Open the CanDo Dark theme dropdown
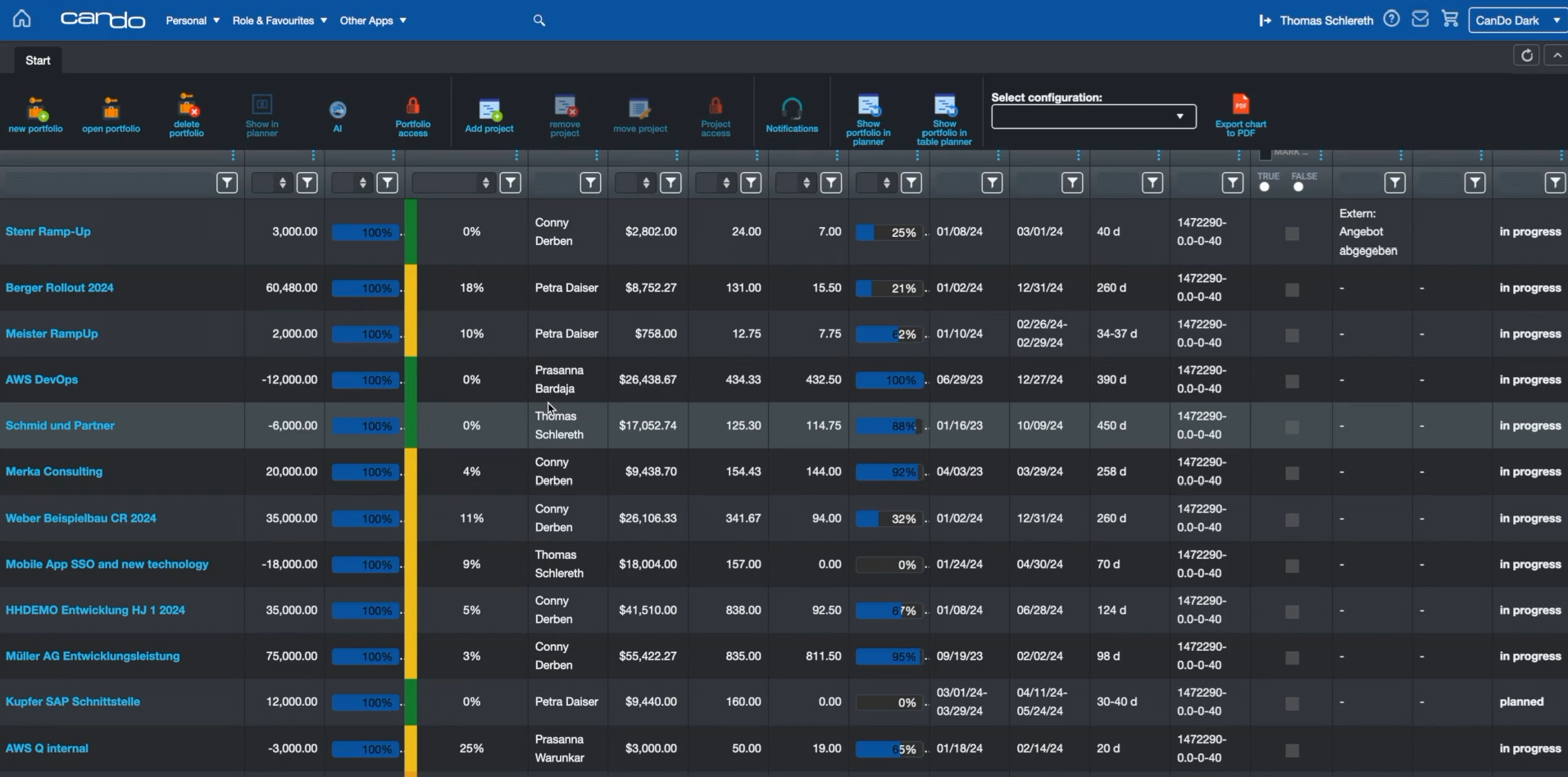Image resolution: width=1568 pixels, height=777 pixels. click(1518, 20)
